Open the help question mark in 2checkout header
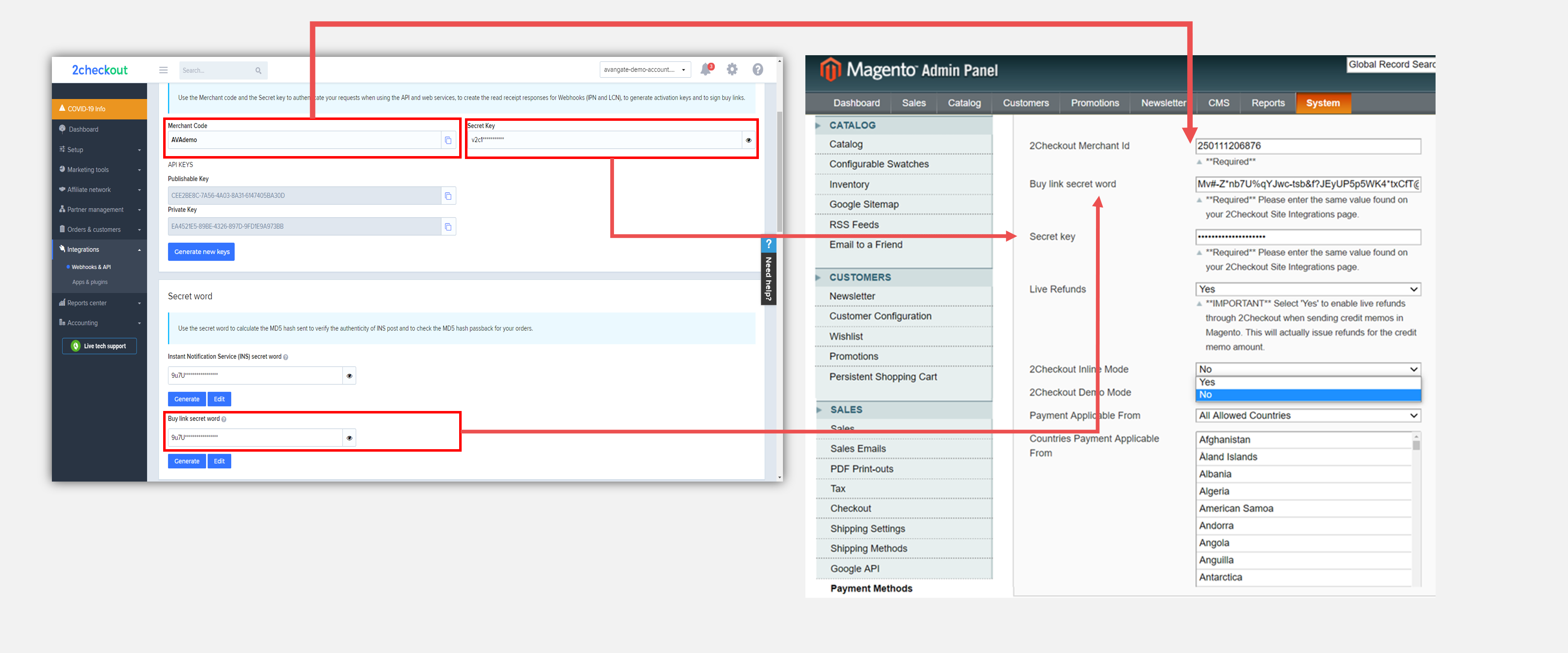Viewport: 1568px width, 653px height. pyautogui.click(x=758, y=69)
